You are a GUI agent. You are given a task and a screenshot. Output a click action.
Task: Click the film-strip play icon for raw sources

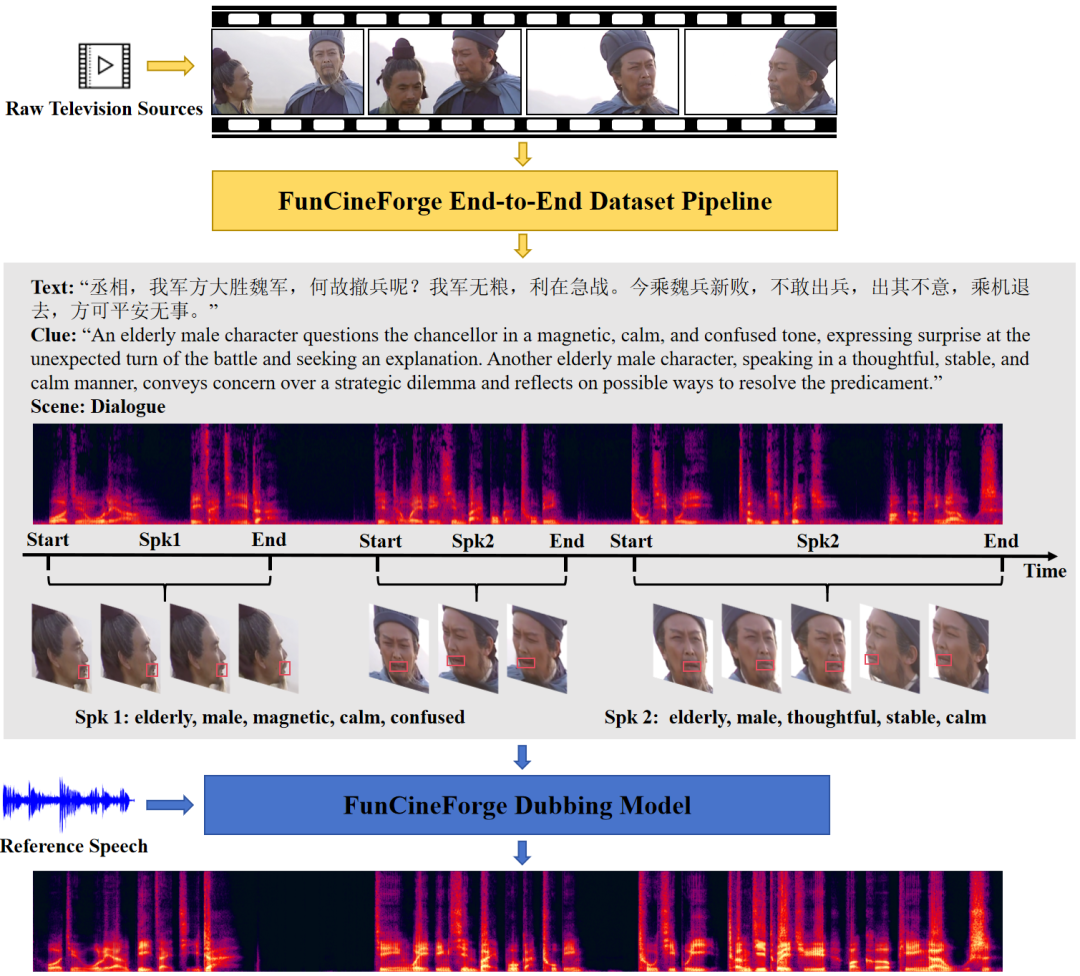click(105, 65)
